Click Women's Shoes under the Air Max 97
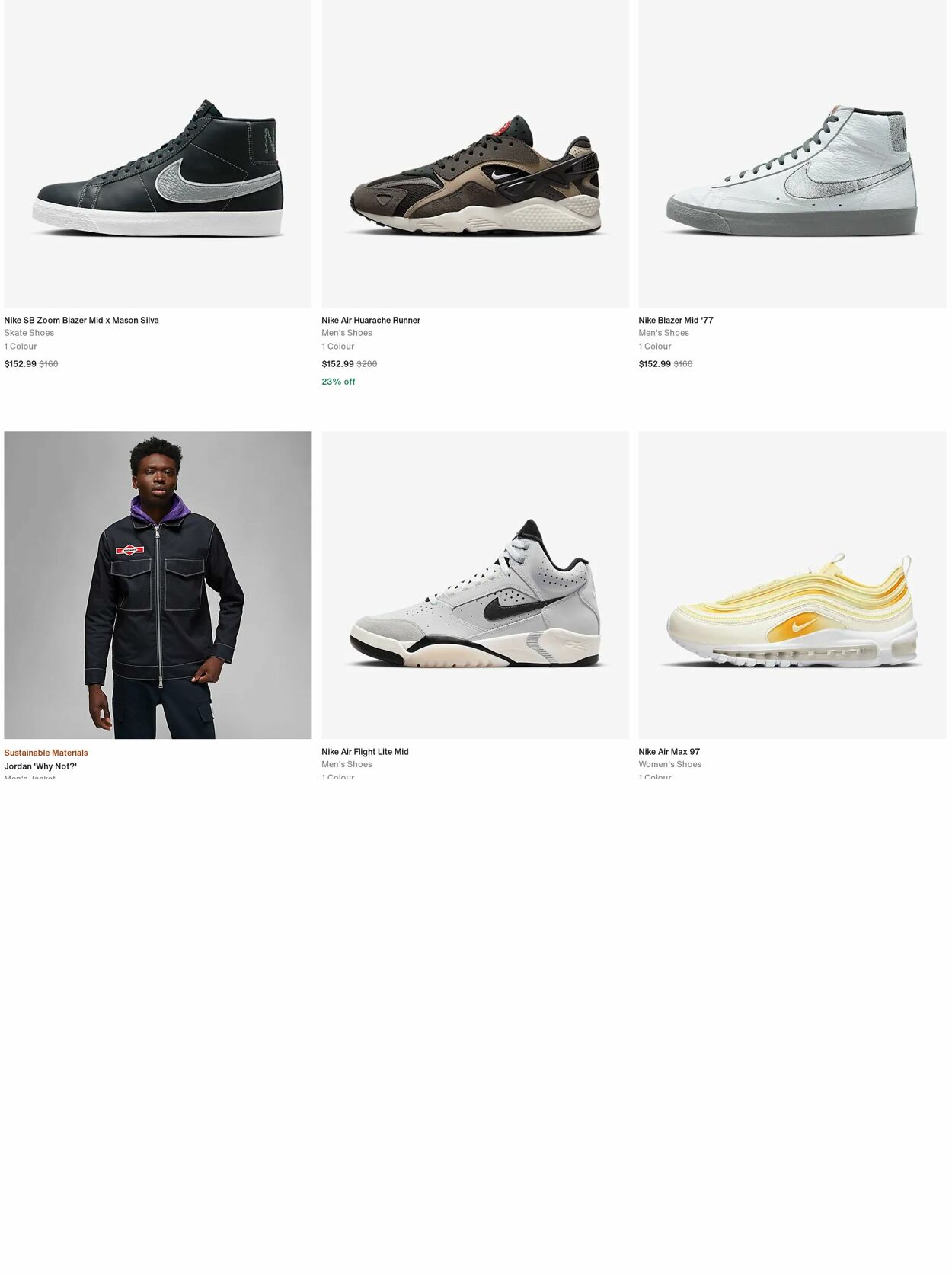 click(x=669, y=764)
